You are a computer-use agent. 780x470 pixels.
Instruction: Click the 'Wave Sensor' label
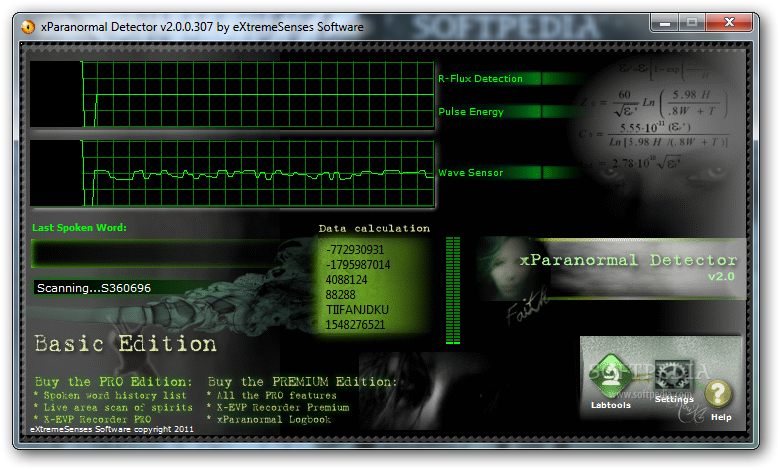click(x=470, y=173)
